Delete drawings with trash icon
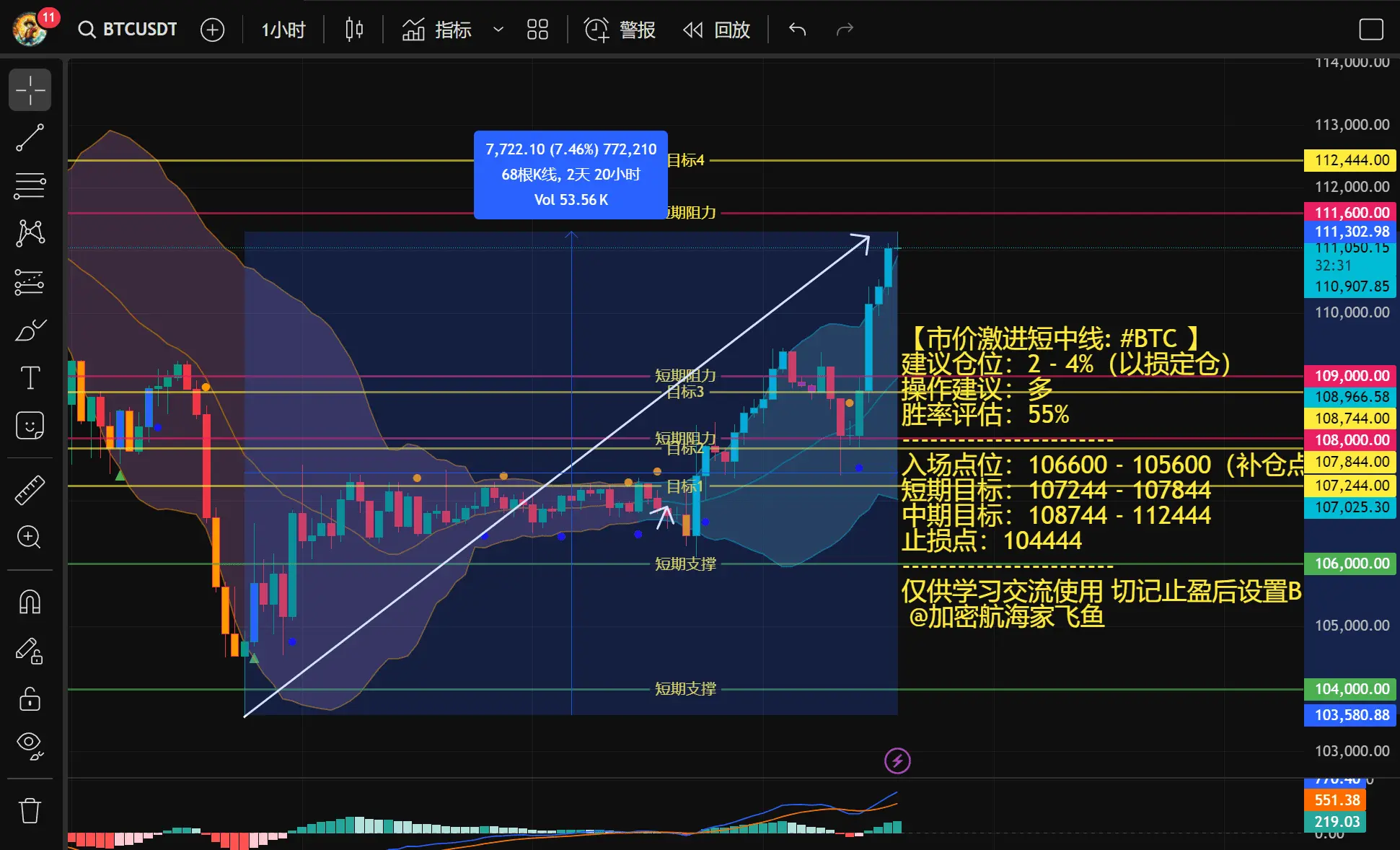 (30, 810)
